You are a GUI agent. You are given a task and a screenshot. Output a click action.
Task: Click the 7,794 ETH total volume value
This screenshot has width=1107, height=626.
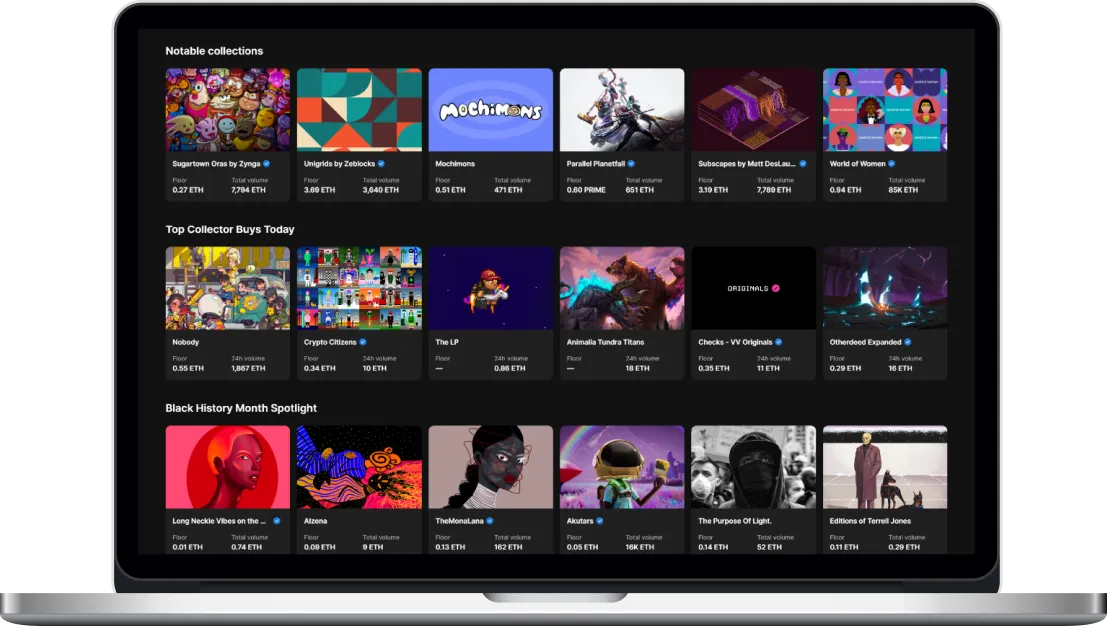[249, 190]
